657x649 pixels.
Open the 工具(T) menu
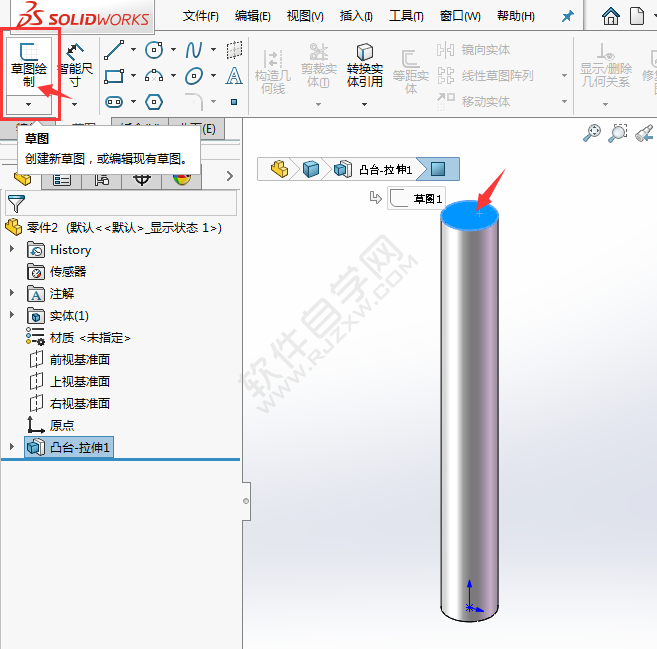[405, 17]
